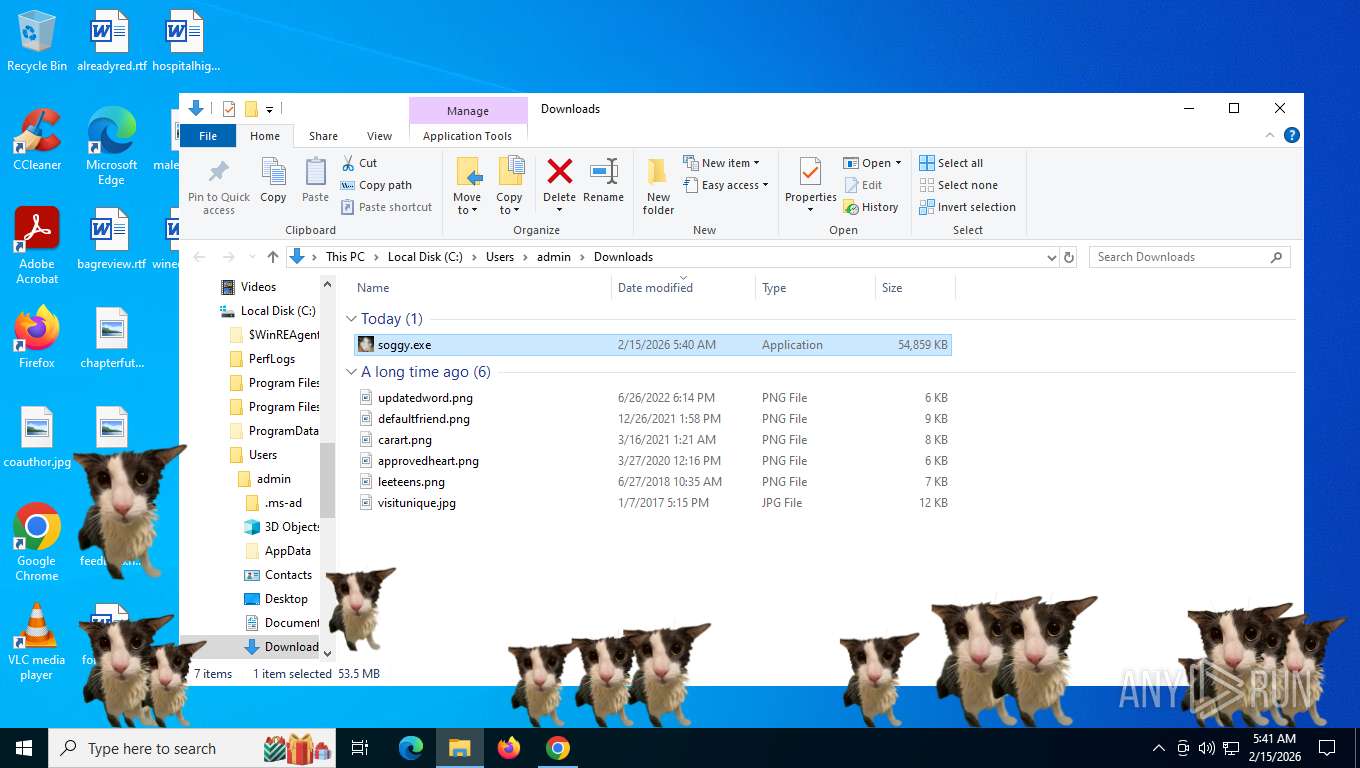Image resolution: width=1360 pixels, height=768 pixels.
Task: Click the Back navigation arrow
Action: click(199, 257)
